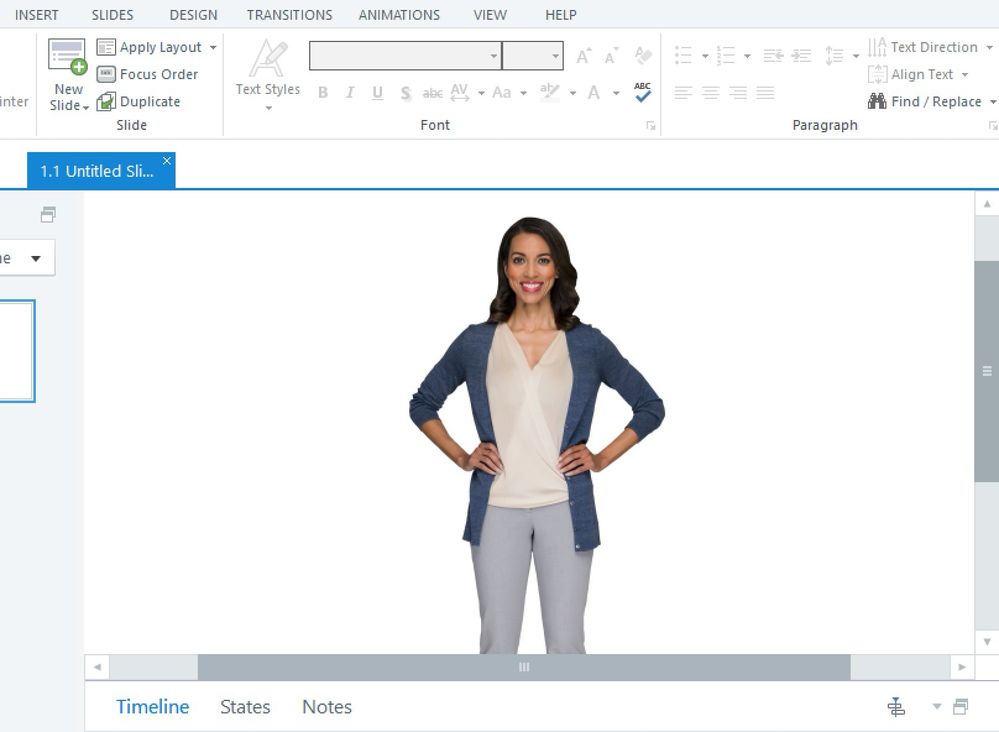Click the New Slide icon
This screenshot has height=732, width=999.
[67, 57]
